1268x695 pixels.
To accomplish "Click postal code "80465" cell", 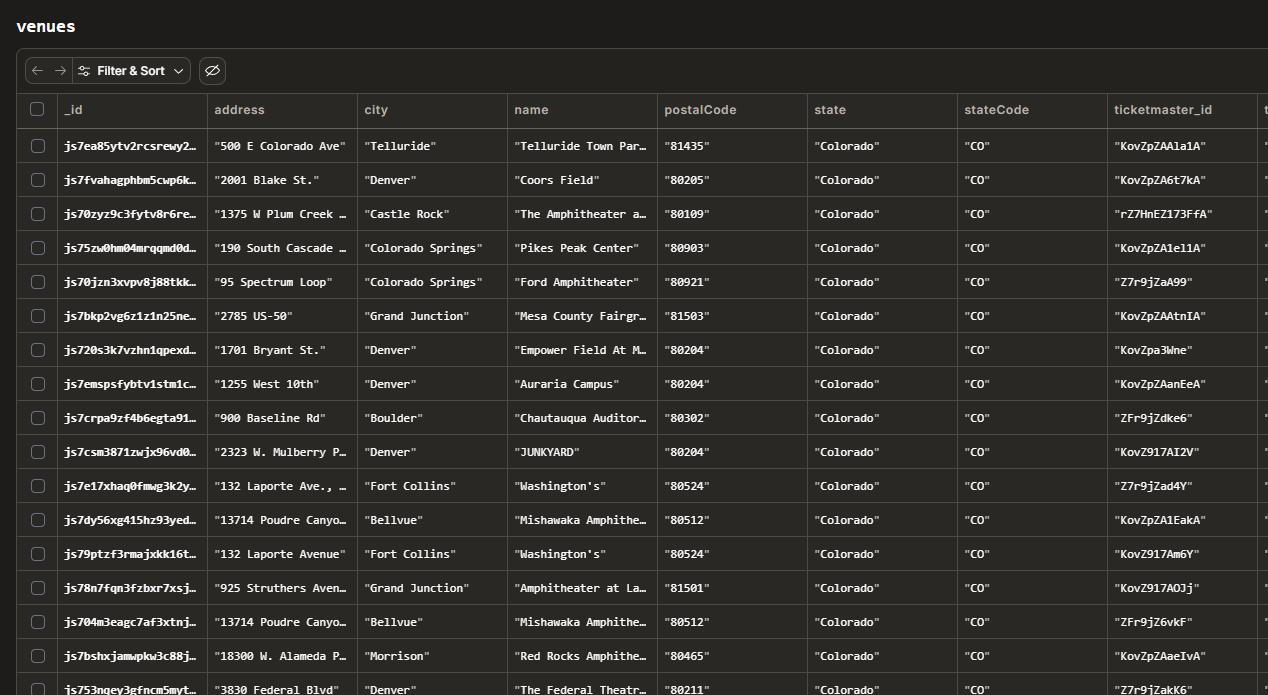I will tap(732, 656).
